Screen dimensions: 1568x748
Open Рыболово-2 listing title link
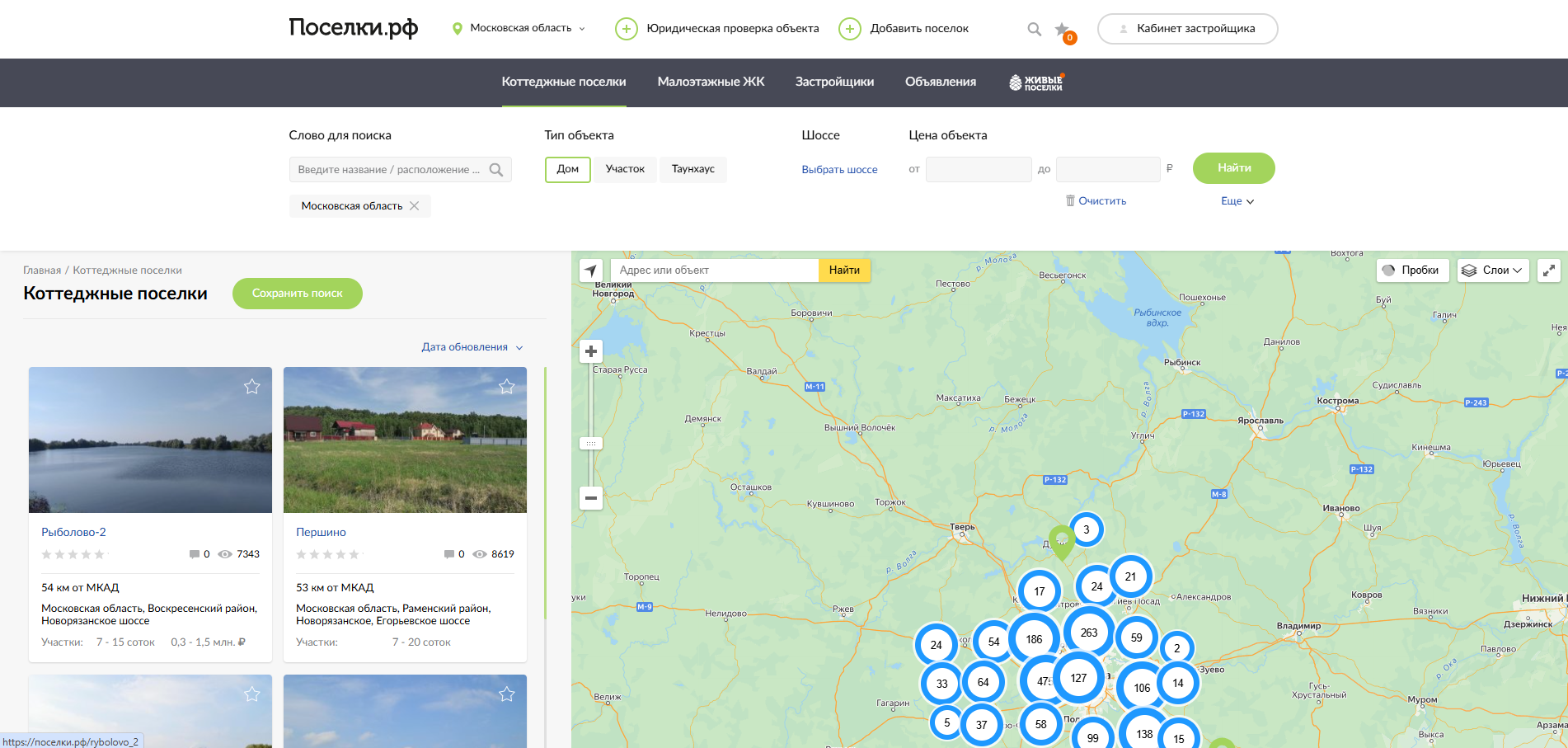73,533
